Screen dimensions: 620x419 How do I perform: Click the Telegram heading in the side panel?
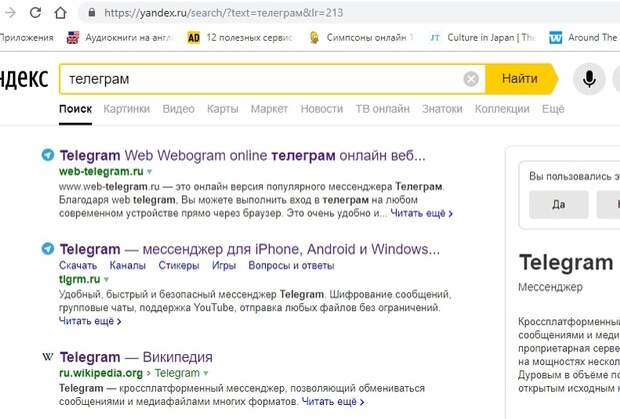[x=566, y=262]
